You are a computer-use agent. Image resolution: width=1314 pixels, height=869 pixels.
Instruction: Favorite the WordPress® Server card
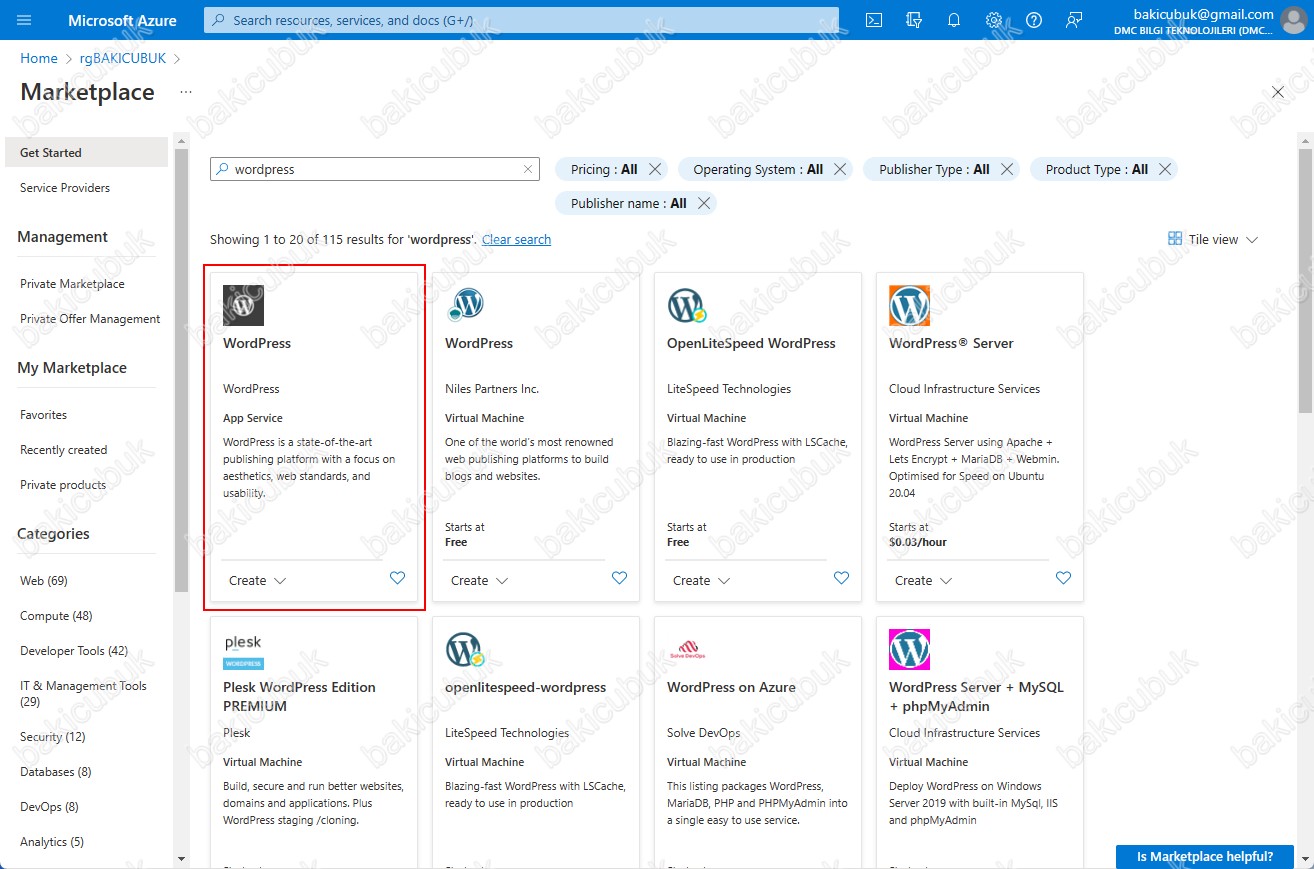(1063, 578)
